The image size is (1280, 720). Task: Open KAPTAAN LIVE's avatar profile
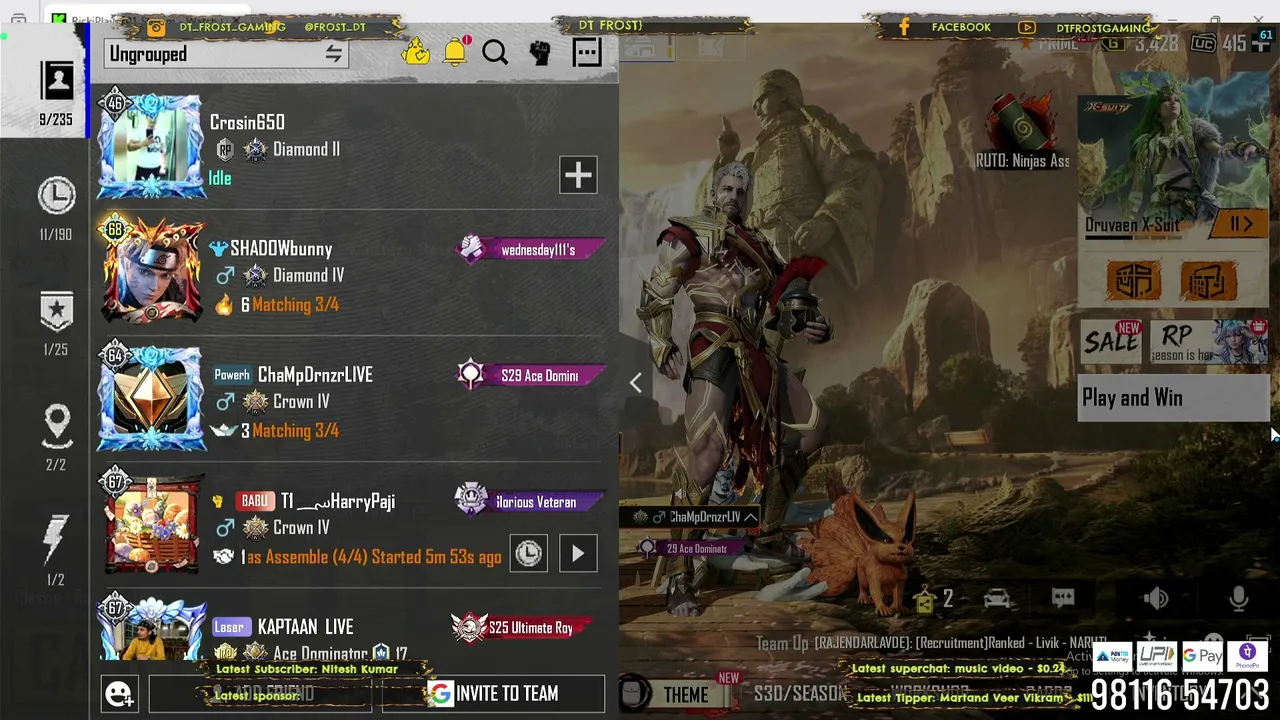pos(150,629)
